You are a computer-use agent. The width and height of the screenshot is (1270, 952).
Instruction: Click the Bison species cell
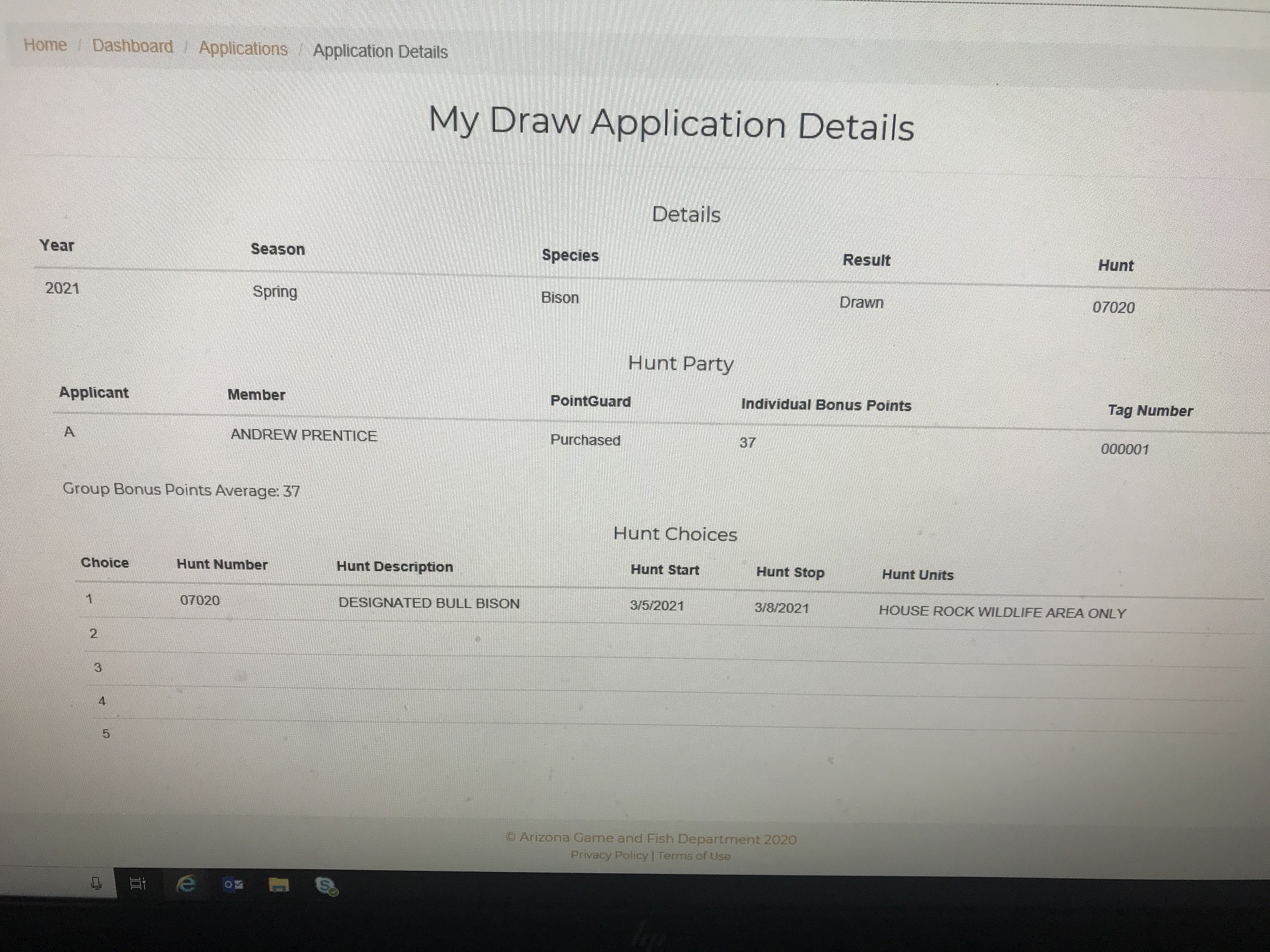tap(560, 298)
